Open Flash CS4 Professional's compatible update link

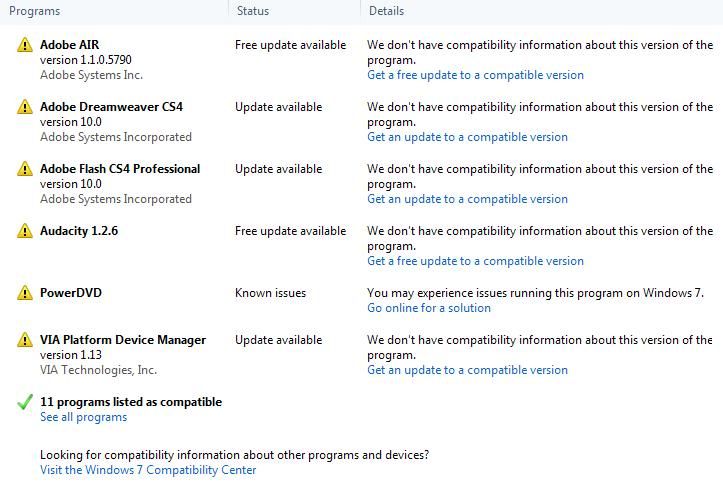467,199
